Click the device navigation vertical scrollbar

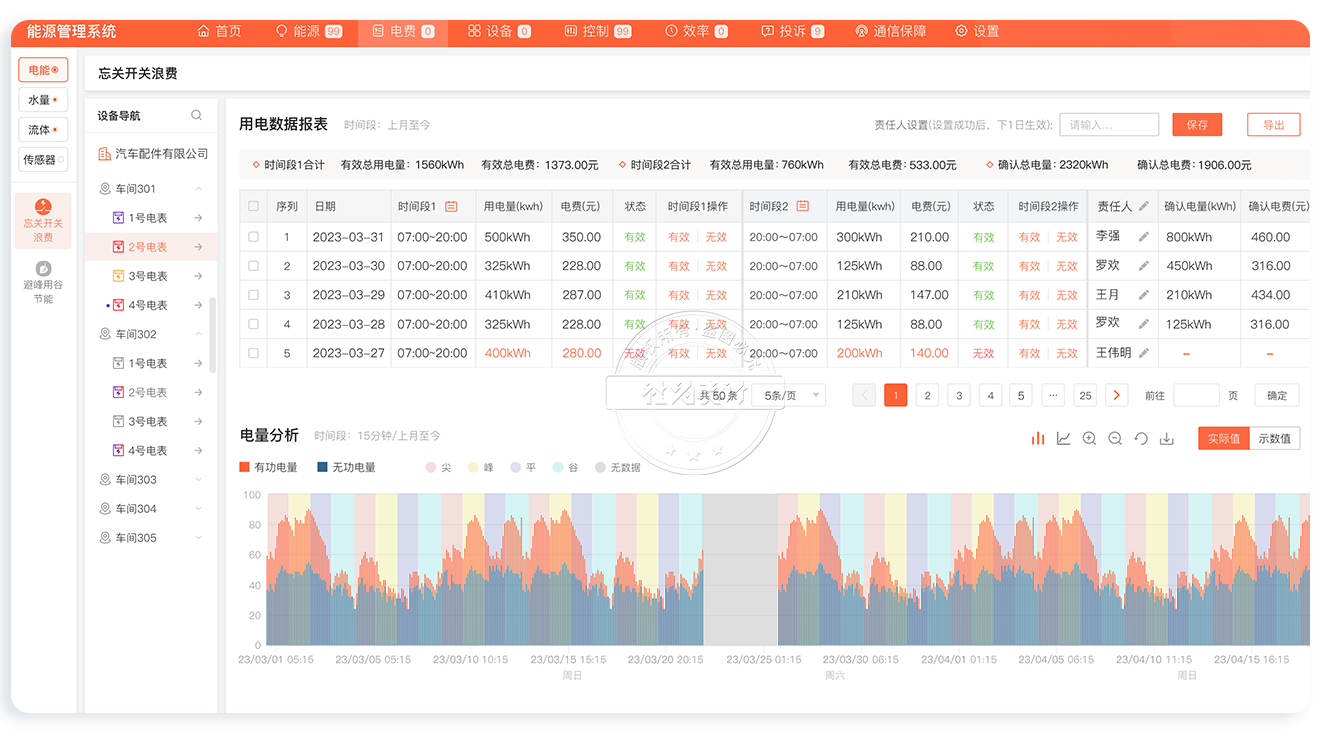(212, 335)
